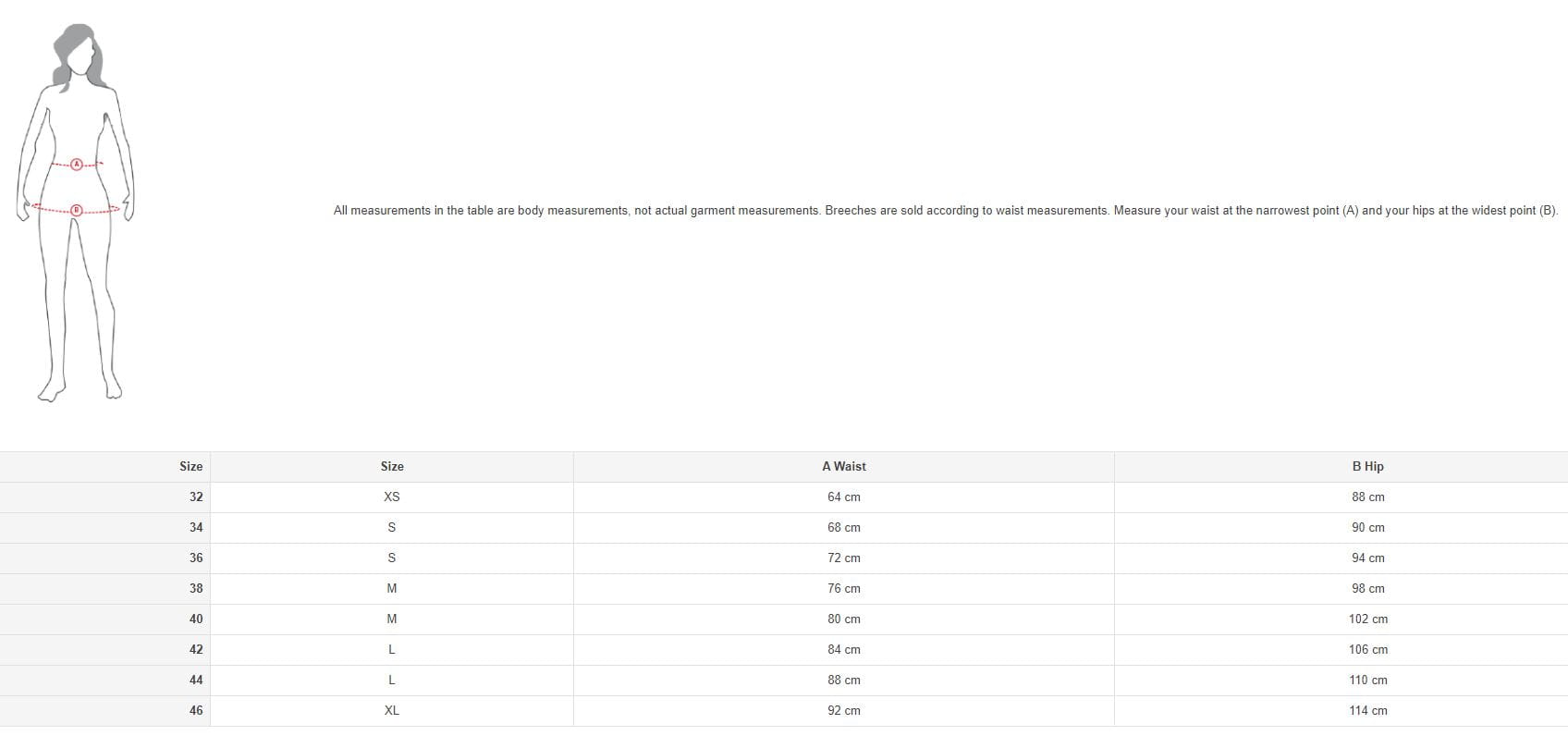This screenshot has height=736, width=1568.
Task: Click the 102 cm hip value
Action: click(x=1367, y=619)
